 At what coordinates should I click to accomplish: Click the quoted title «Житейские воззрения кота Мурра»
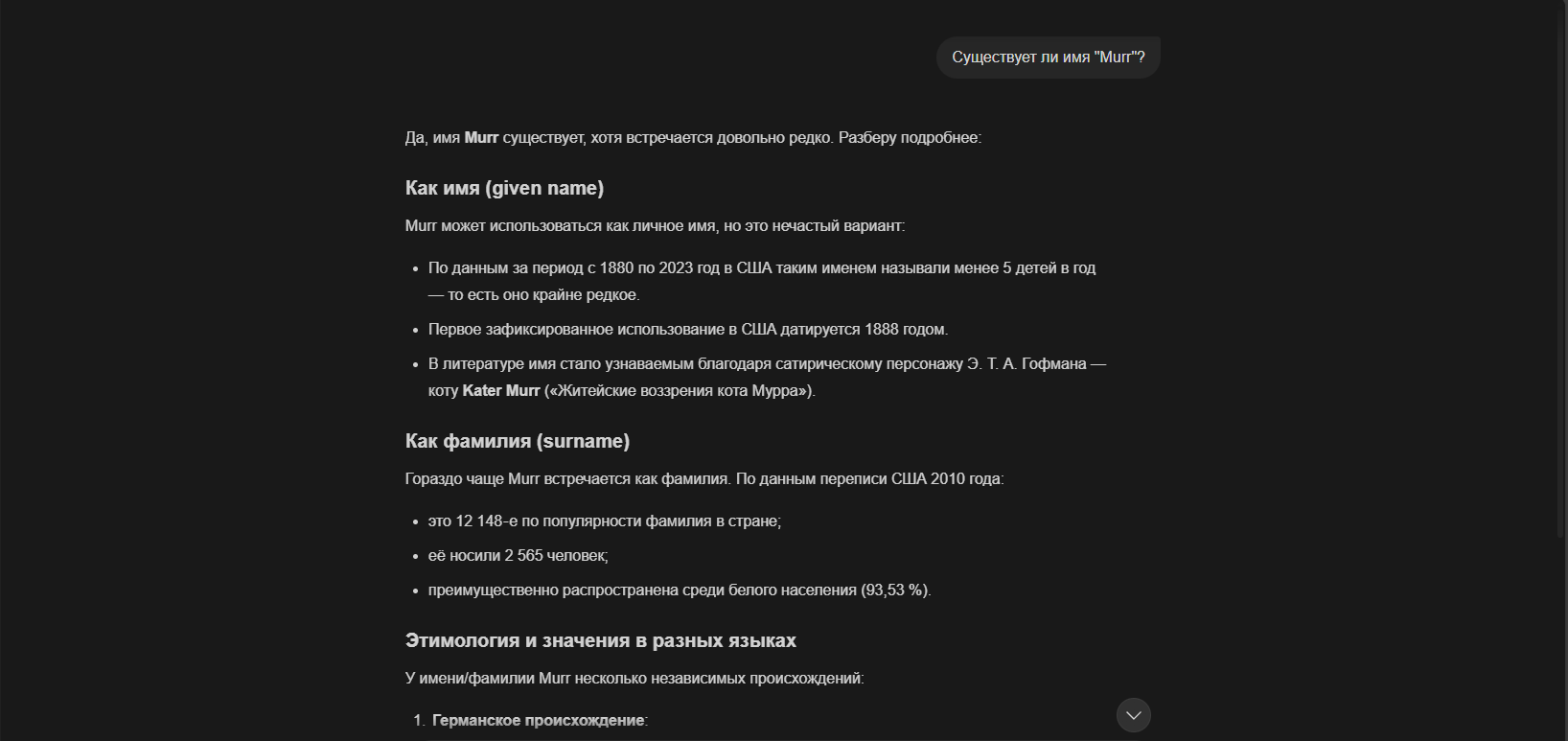pyautogui.click(x=680, y=391)
